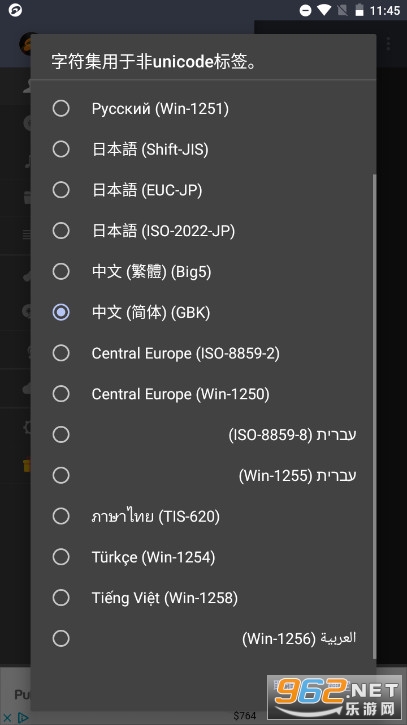Select Central Europe (Win-1250) option
The height and width of the screenshot is (725, 407).
204,394
